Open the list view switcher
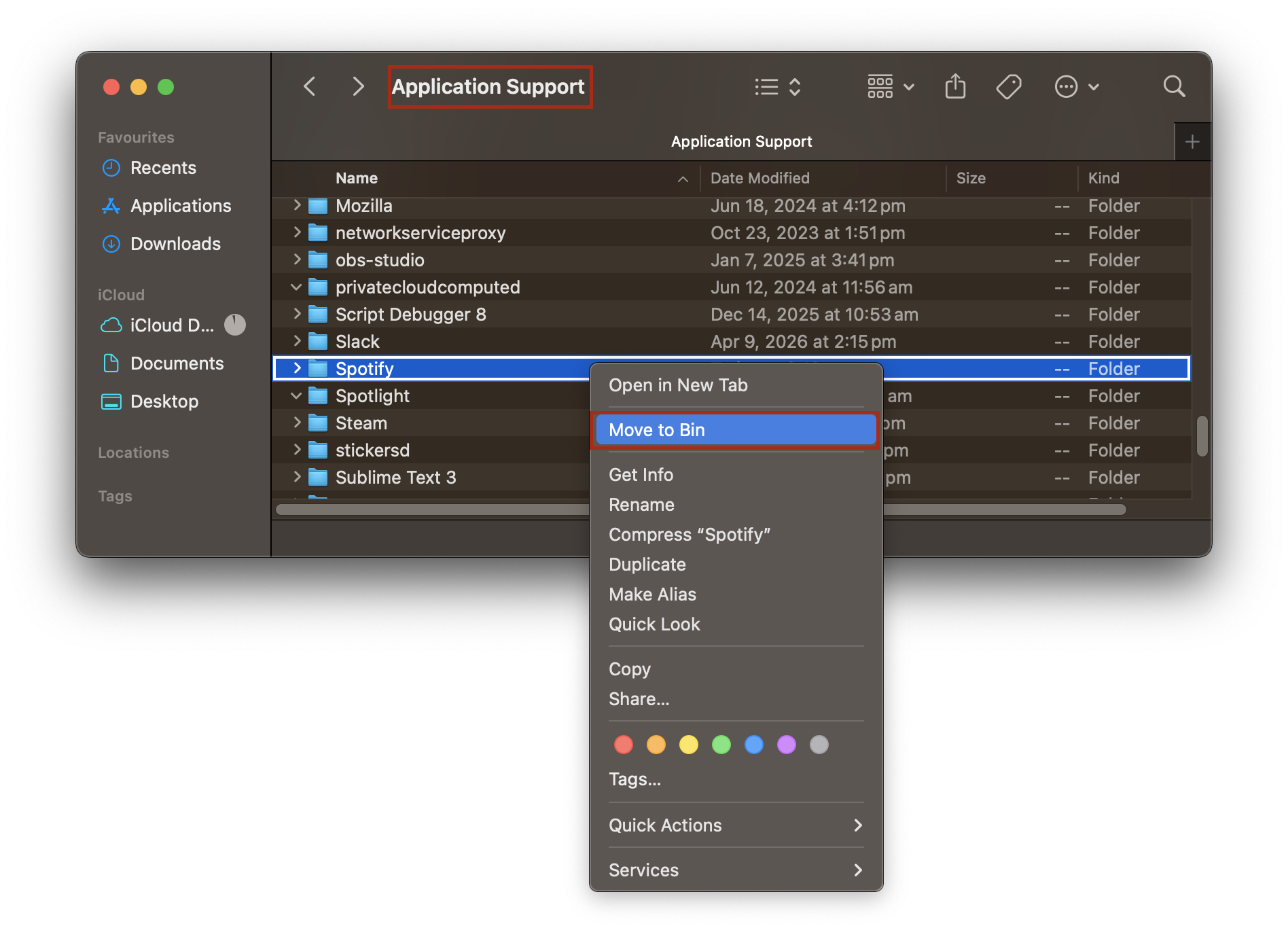The height and width of the screenshot is (928, 1288). [778, 87]
